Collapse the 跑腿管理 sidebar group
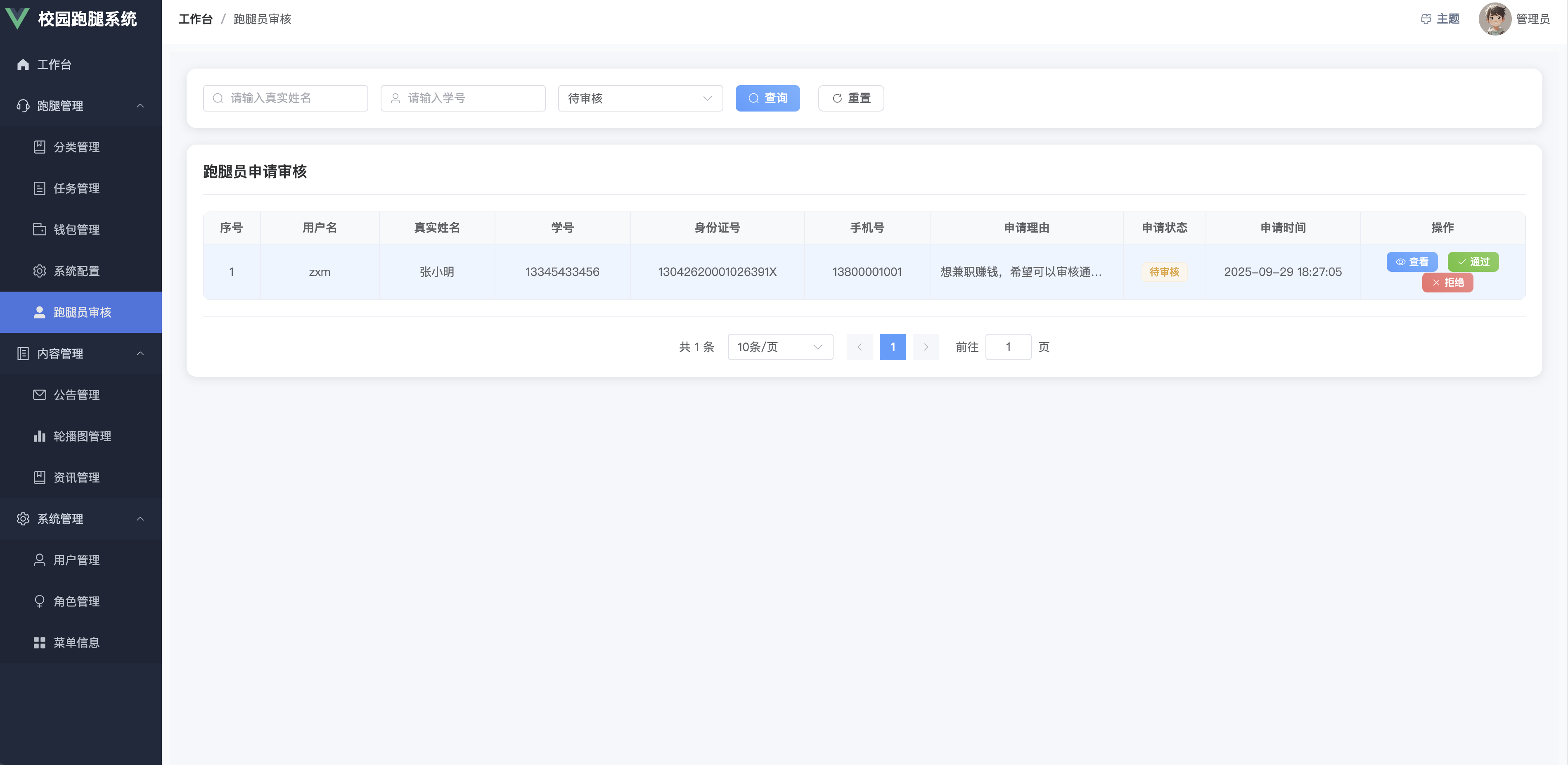Screen dimensions: 1568x765 click(141, 105)
